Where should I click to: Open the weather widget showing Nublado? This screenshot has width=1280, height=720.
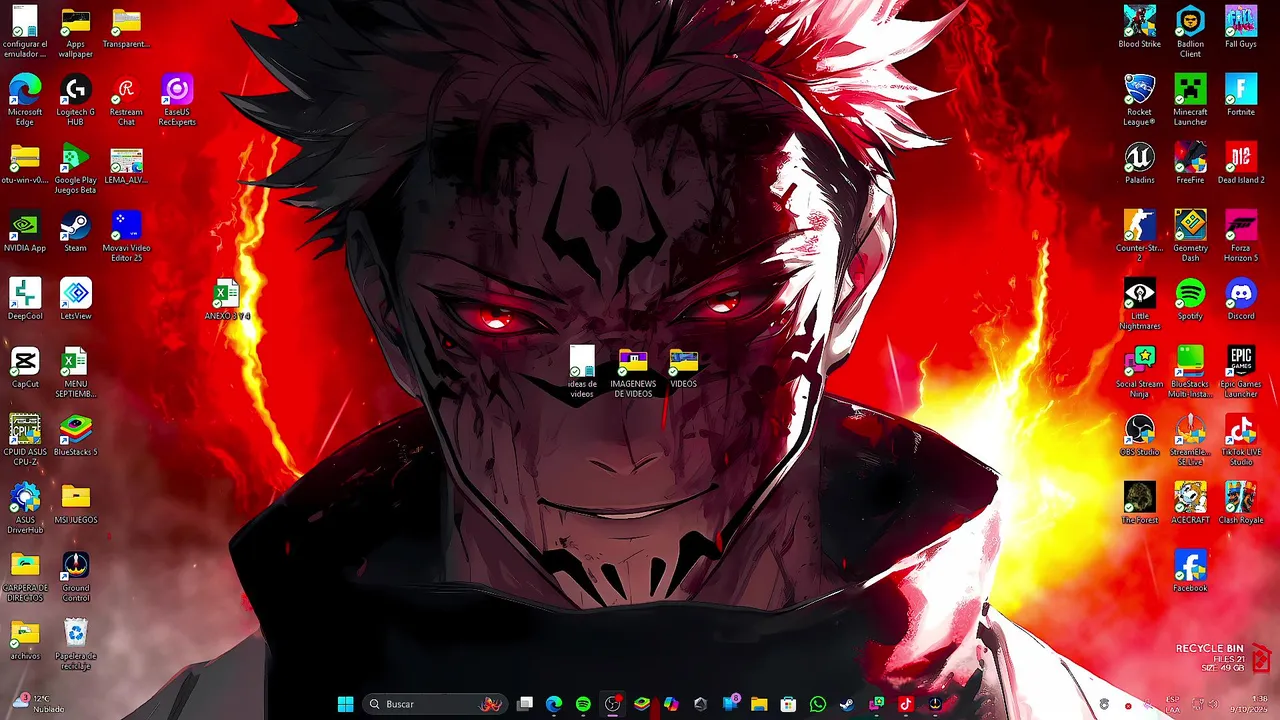[x=38, y=704]
